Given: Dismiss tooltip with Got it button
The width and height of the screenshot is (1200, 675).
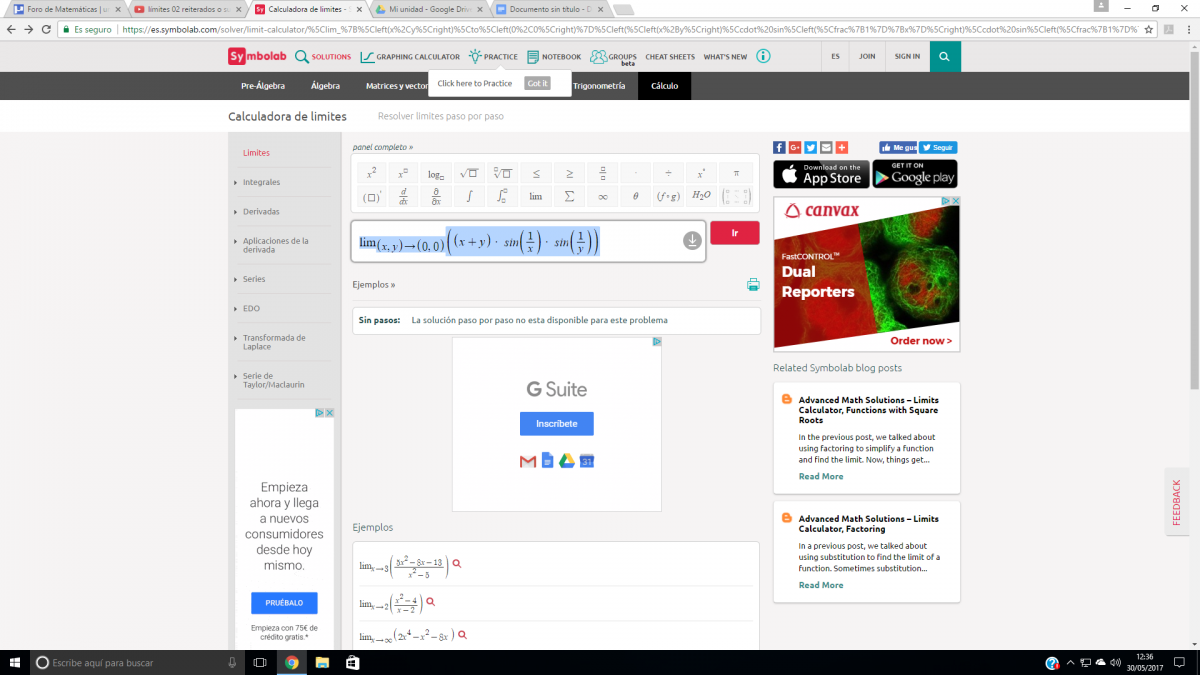Looking at the screenshot, I should 538,83.
